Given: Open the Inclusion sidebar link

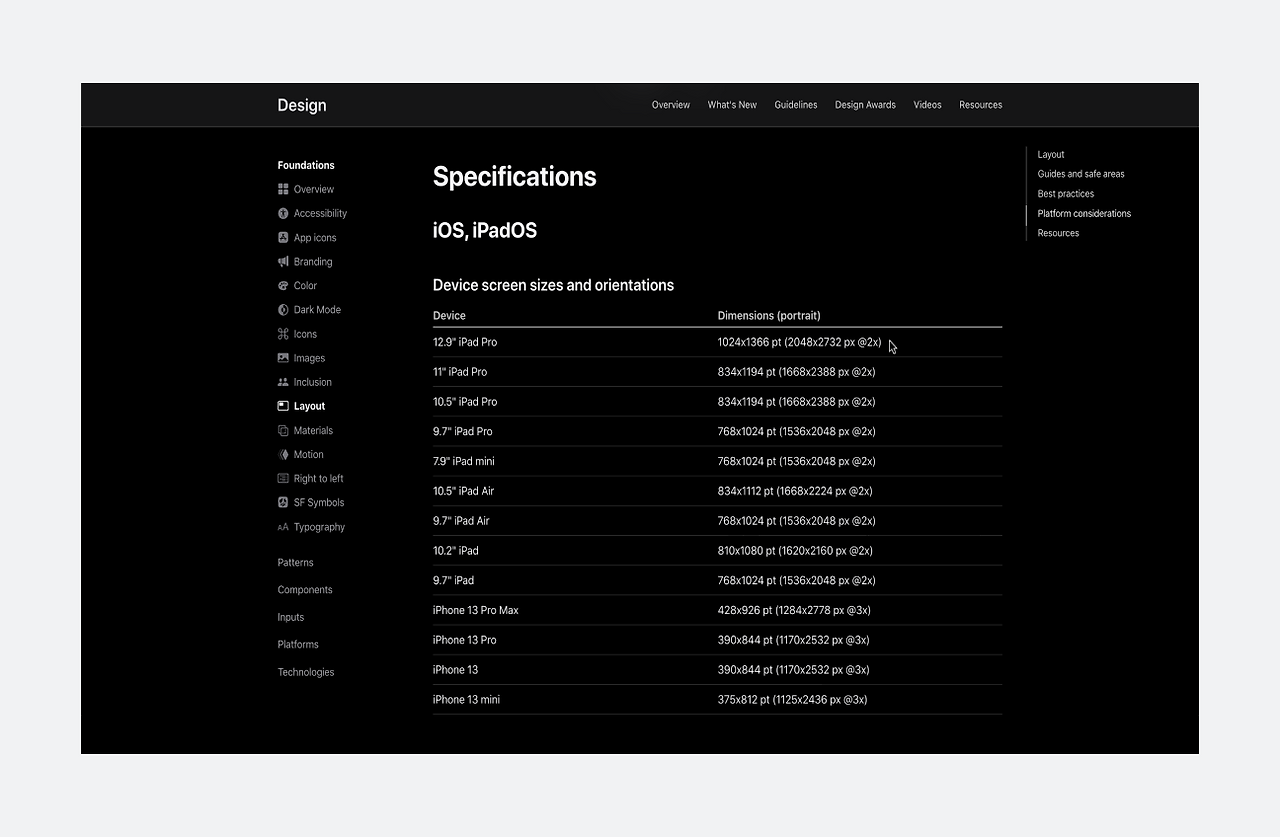Looking at the screenshot, I should point(313,382).
